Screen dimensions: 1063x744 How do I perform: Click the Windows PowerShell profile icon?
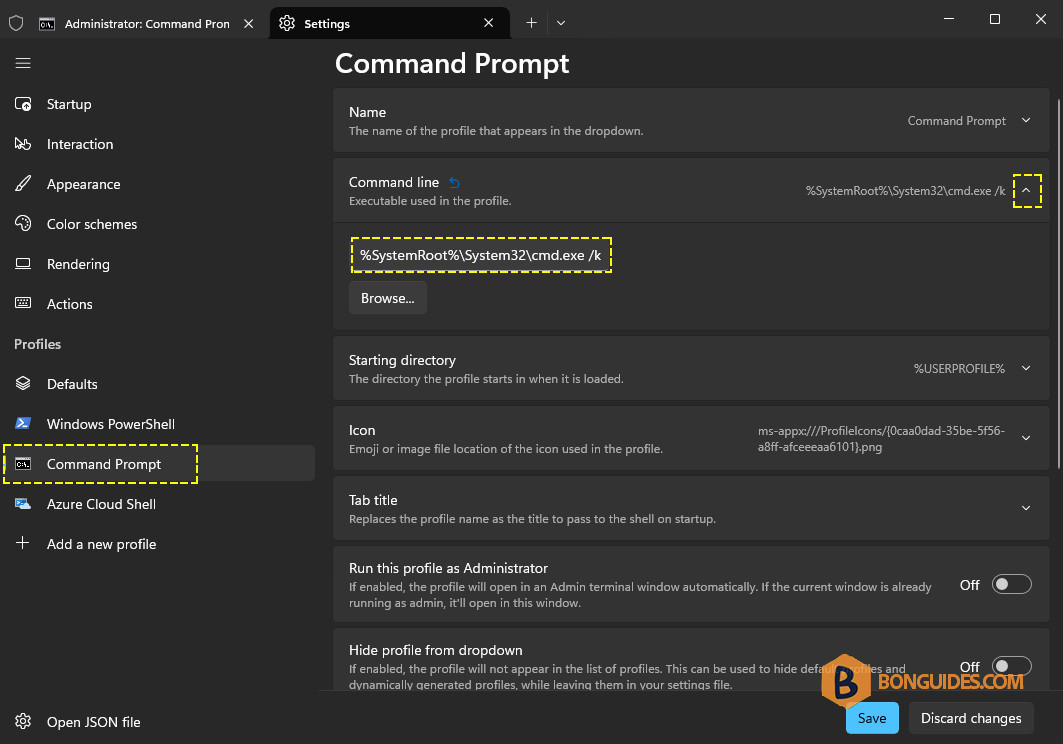[23, 424]
